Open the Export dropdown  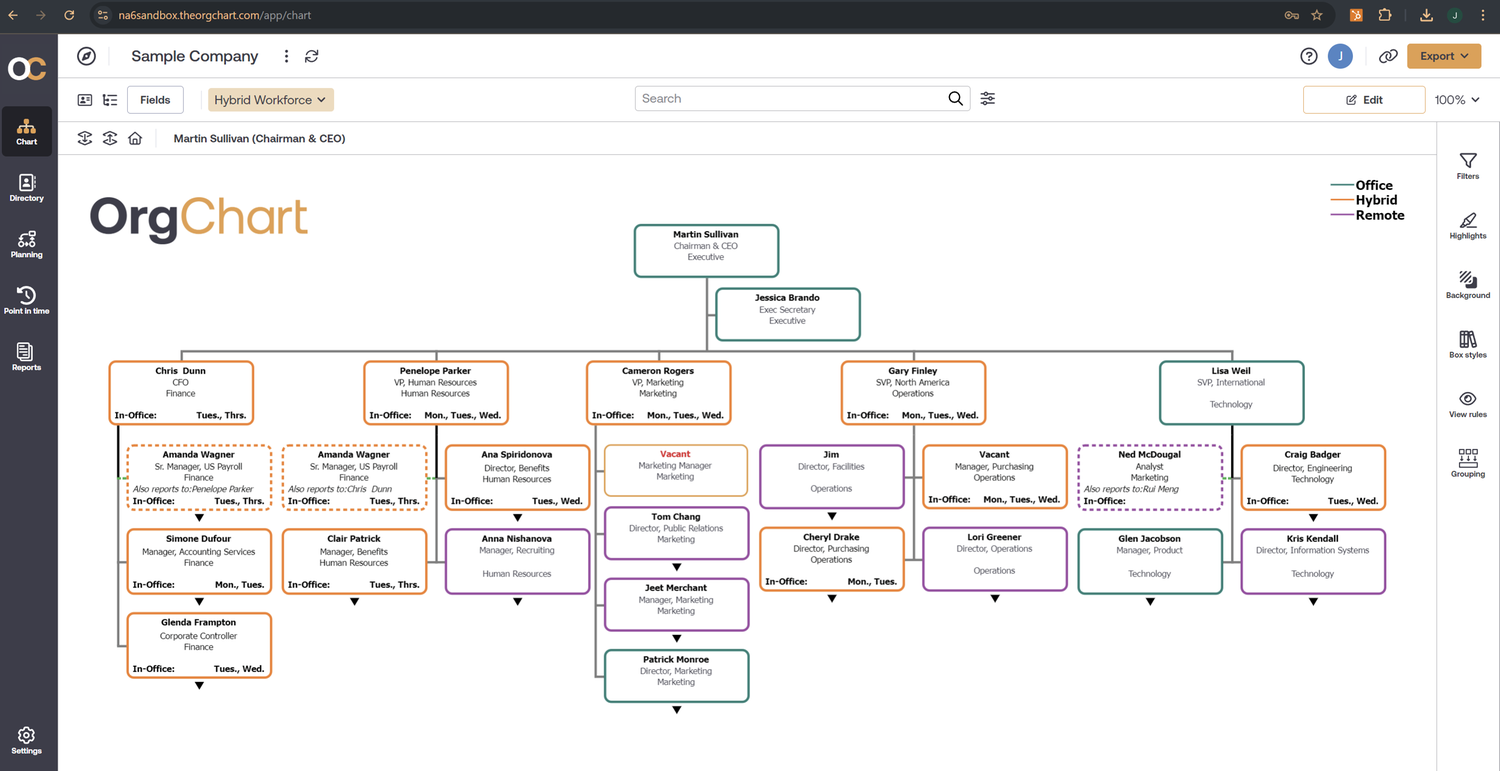[1443, 57]
